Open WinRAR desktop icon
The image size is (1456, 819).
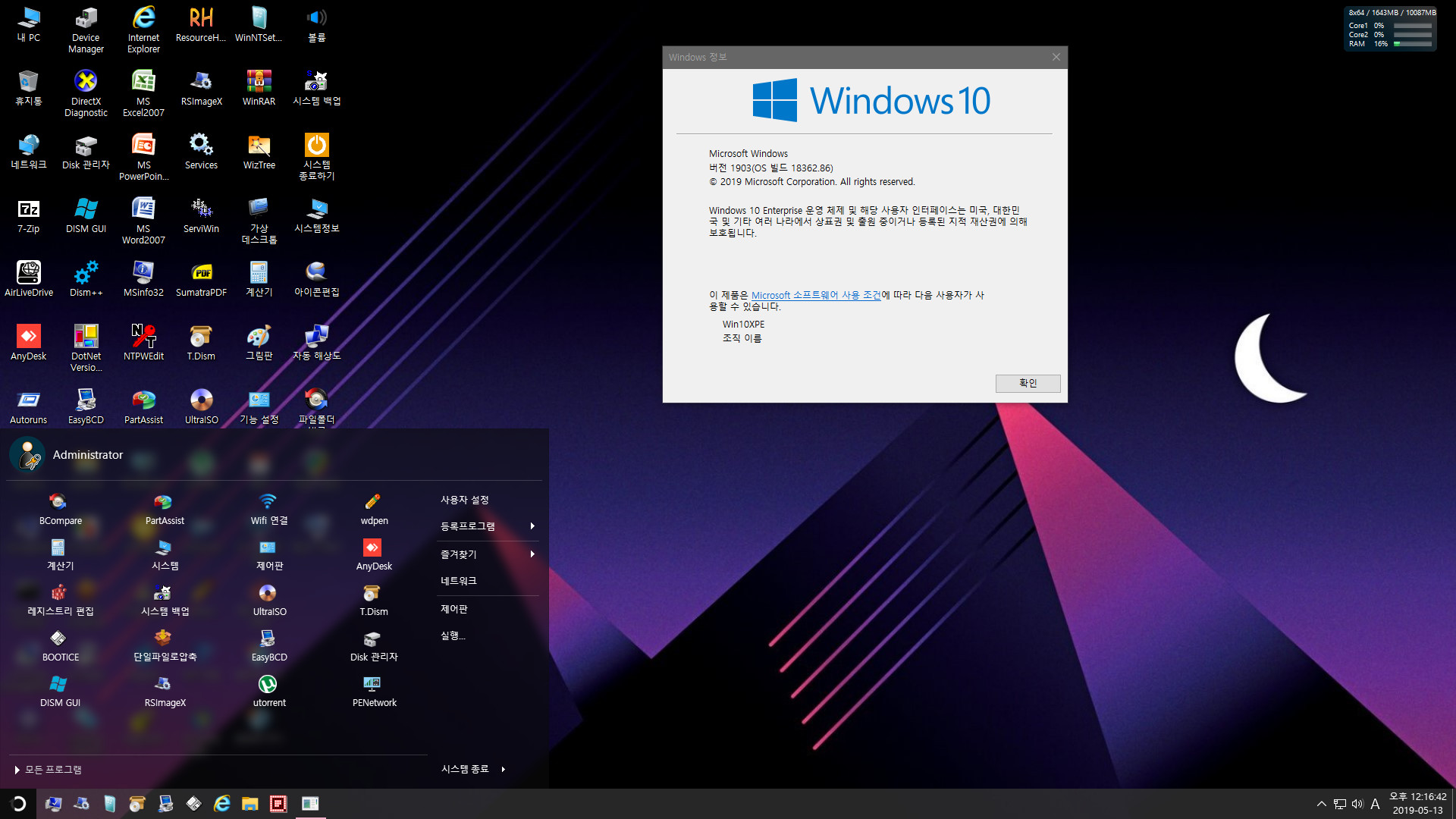259,88
